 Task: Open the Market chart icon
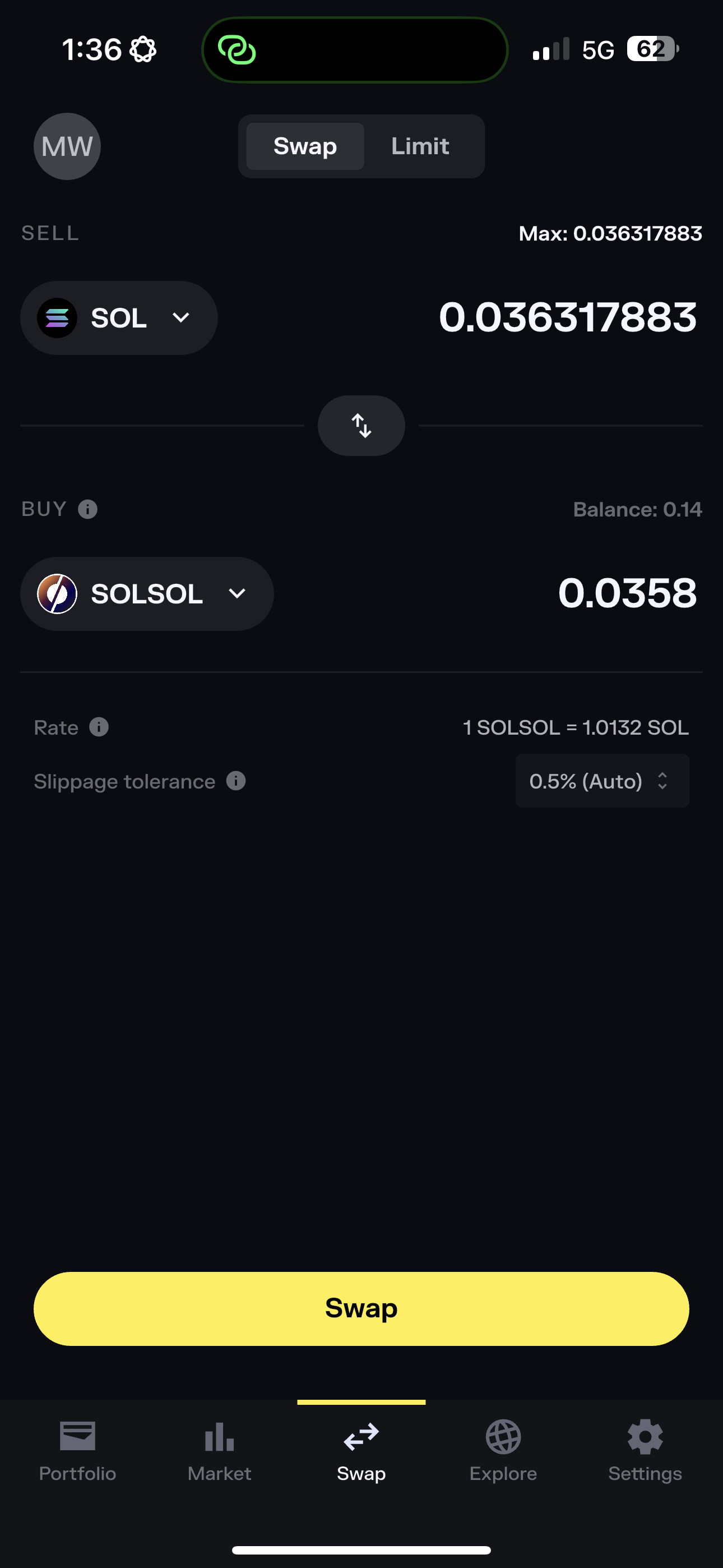pos(219,1437)
